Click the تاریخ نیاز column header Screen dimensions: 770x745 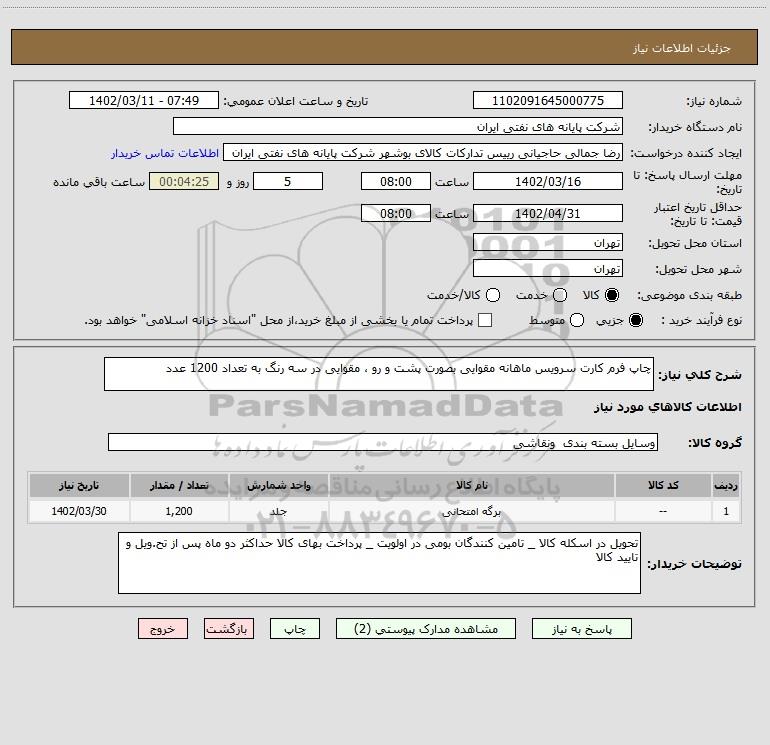[79, 485]
